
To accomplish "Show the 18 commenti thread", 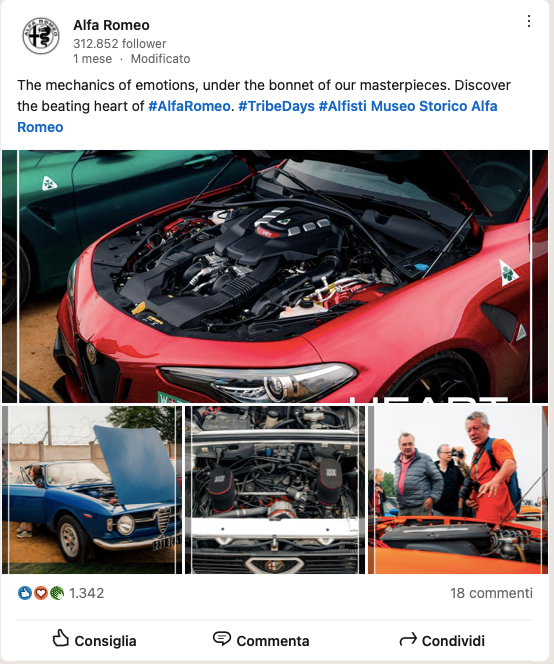I will click(491, 593).
